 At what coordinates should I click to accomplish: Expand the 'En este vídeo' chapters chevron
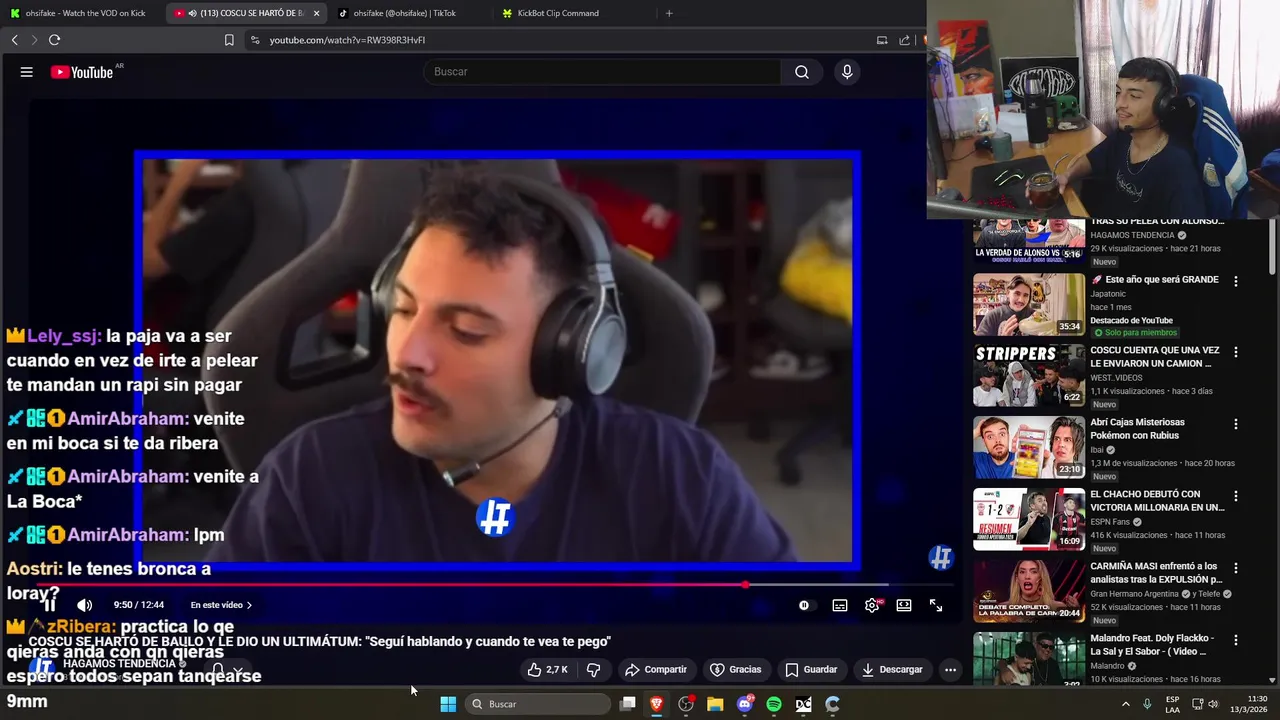tap(249, 605)
